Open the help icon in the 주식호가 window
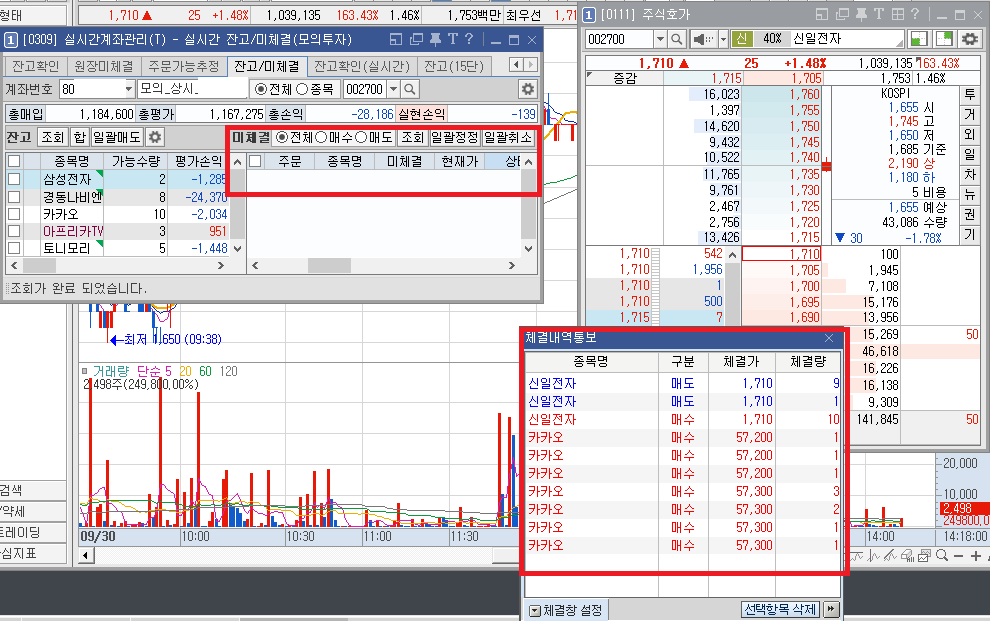990x621 pixels. (x=915, y=15)
